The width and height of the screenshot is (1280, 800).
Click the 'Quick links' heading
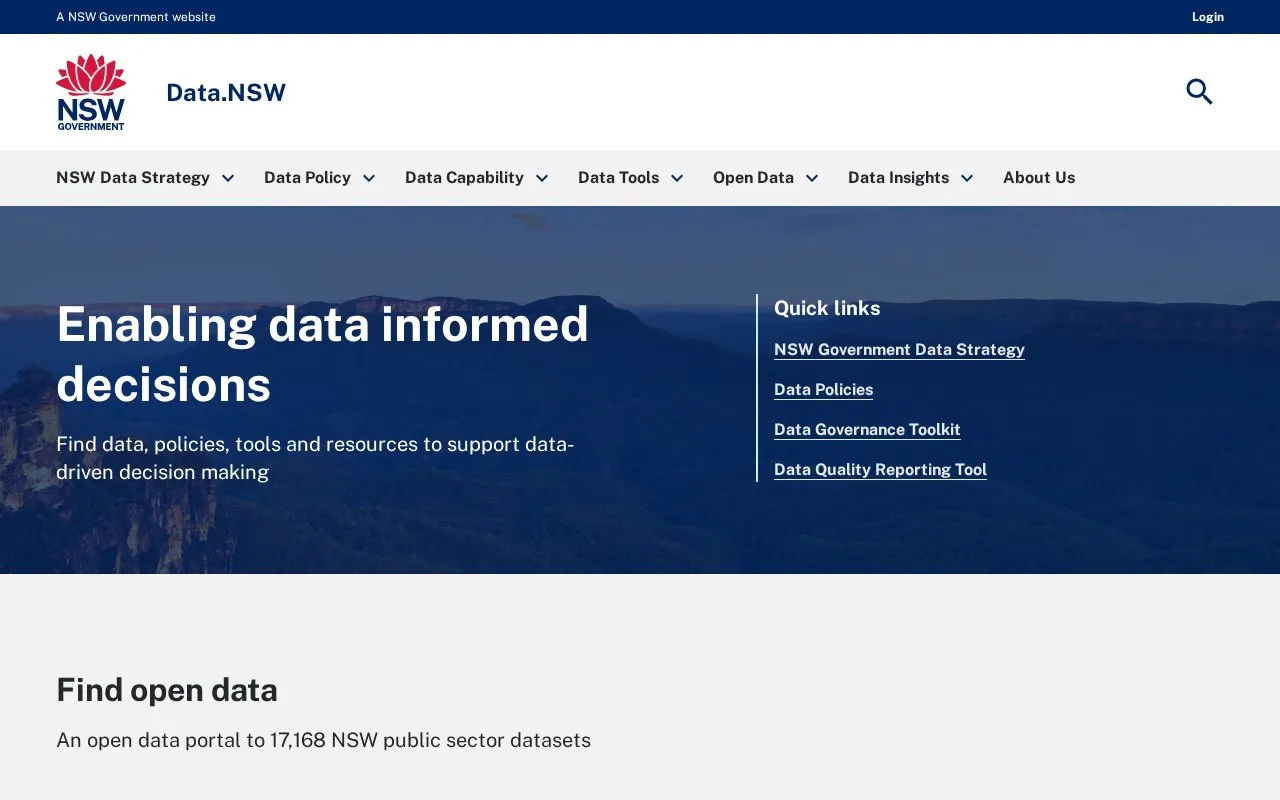tap(827, 308)
